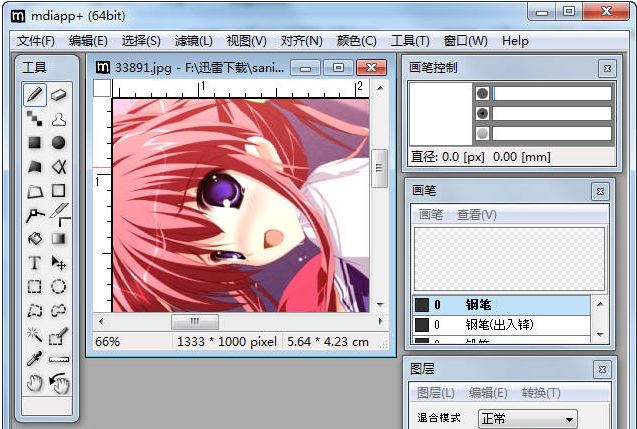Open 转换(T) menu in layers panel

click(x=541, y=393)
